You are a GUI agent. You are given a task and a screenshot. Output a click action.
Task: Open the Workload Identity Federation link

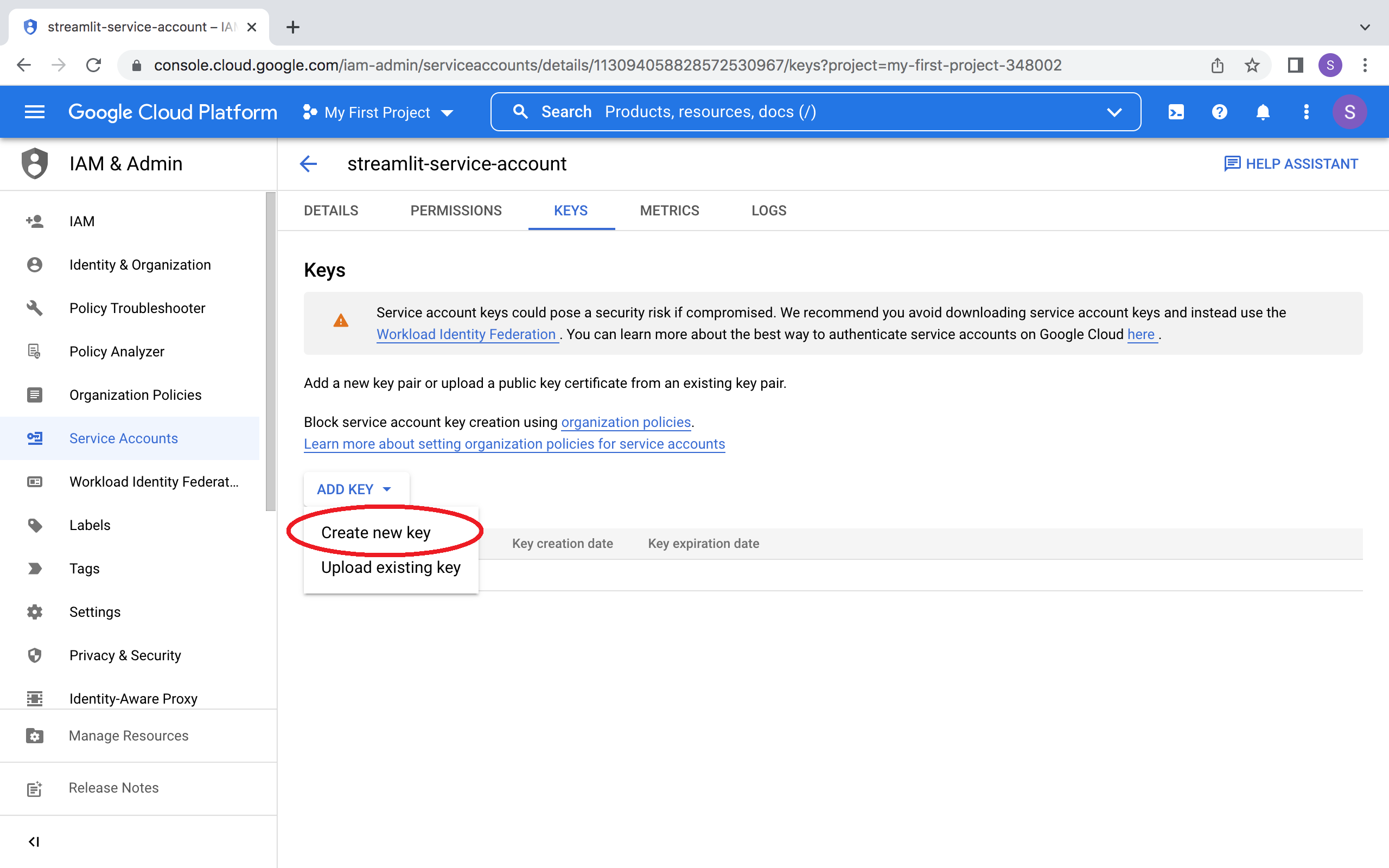(466, 334)
